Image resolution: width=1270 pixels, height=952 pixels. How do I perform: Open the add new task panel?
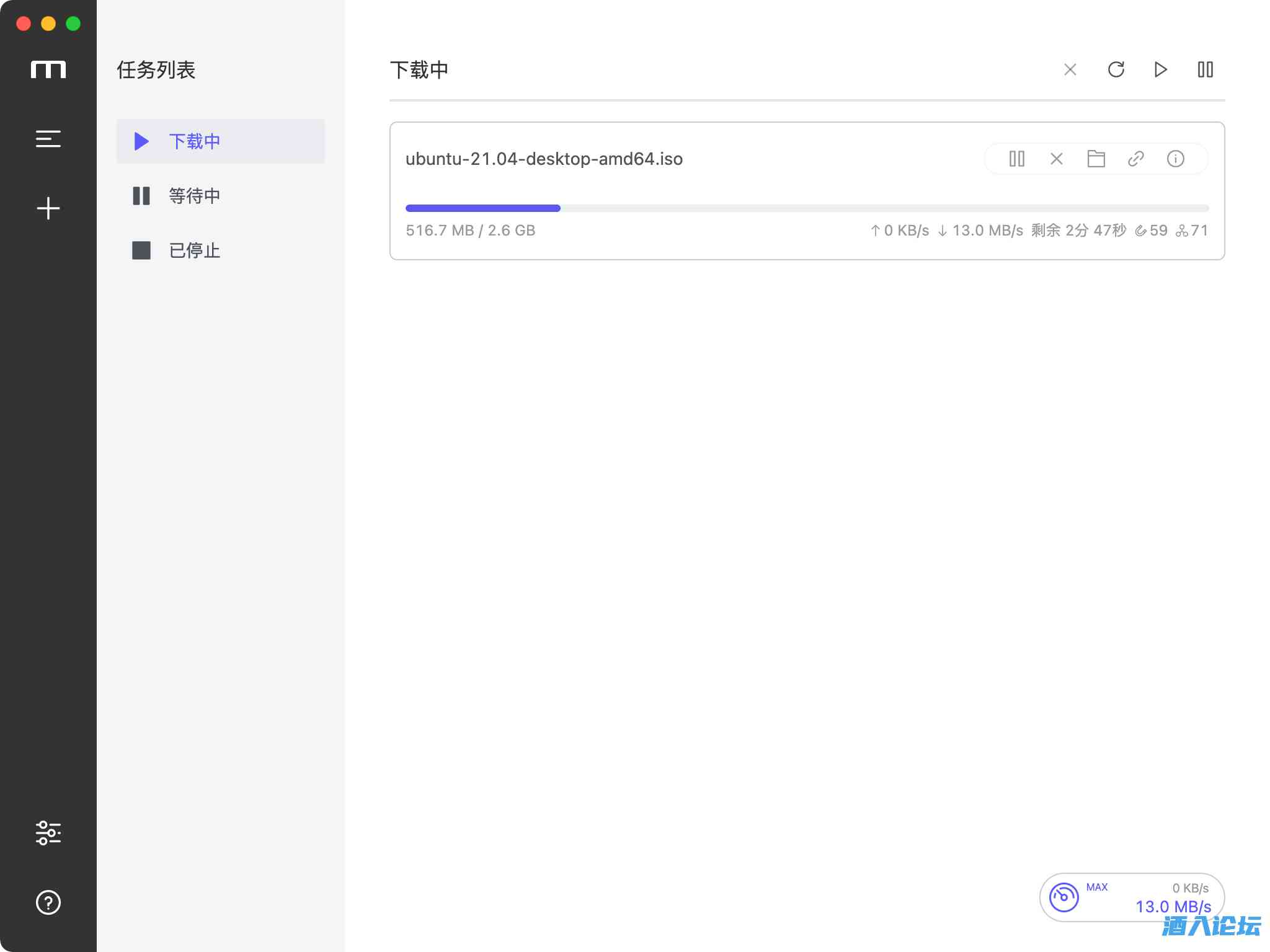tap(48, 208)
